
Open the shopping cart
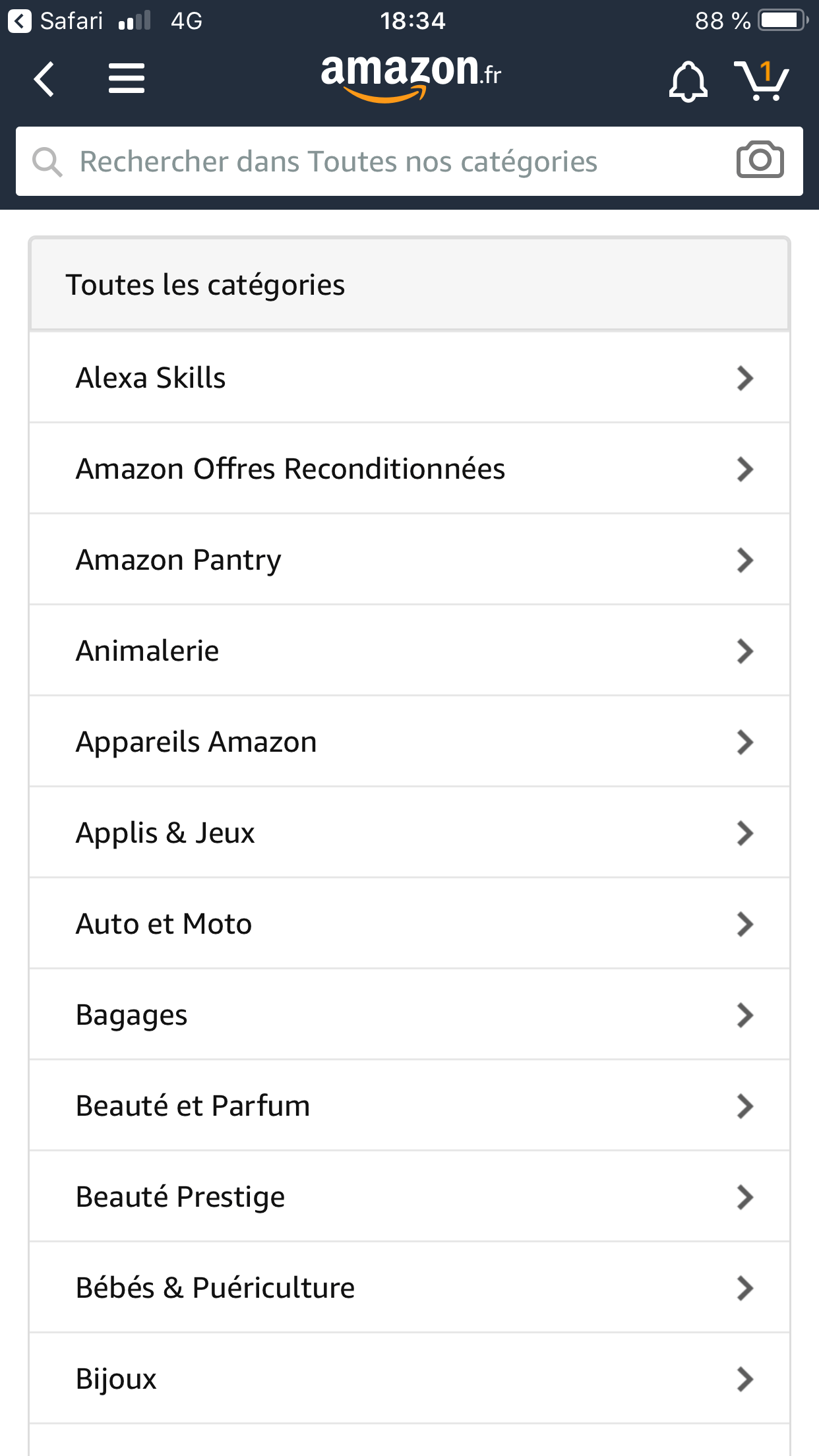[x=762, y=80]
